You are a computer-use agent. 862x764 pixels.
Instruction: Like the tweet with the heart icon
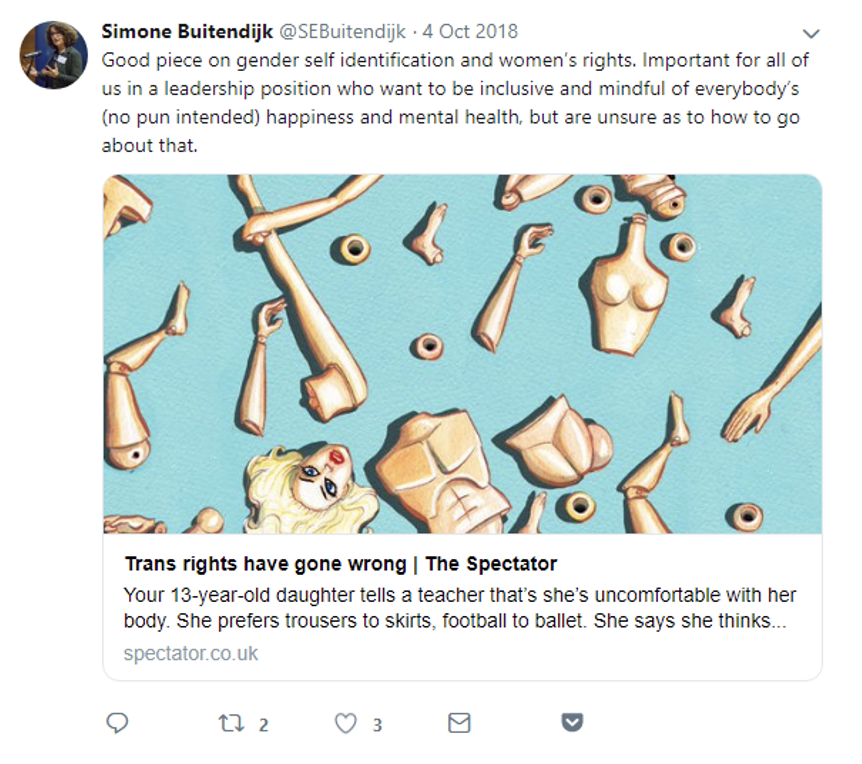tap(345, 723)
